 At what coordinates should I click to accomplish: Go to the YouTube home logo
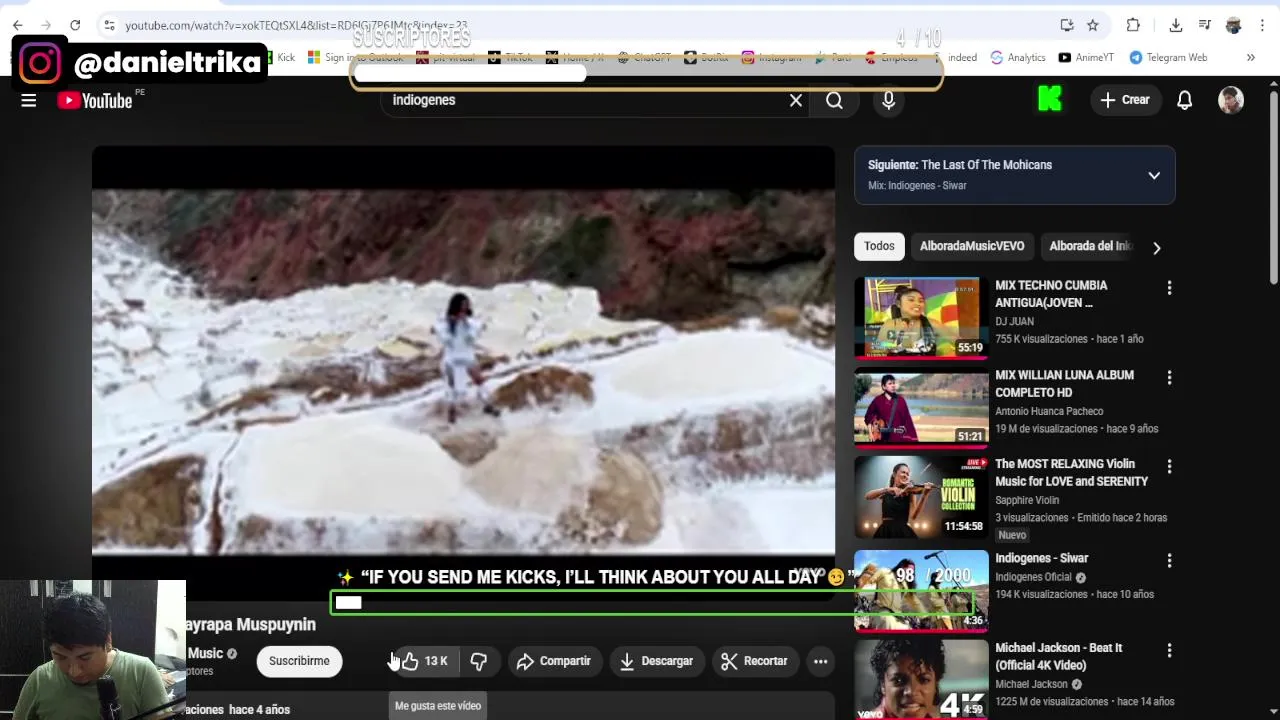(94, 100)
